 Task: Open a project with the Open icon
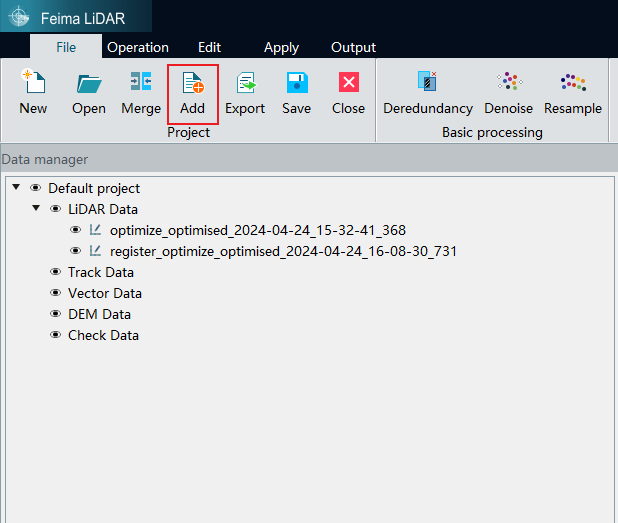(89, 84)
